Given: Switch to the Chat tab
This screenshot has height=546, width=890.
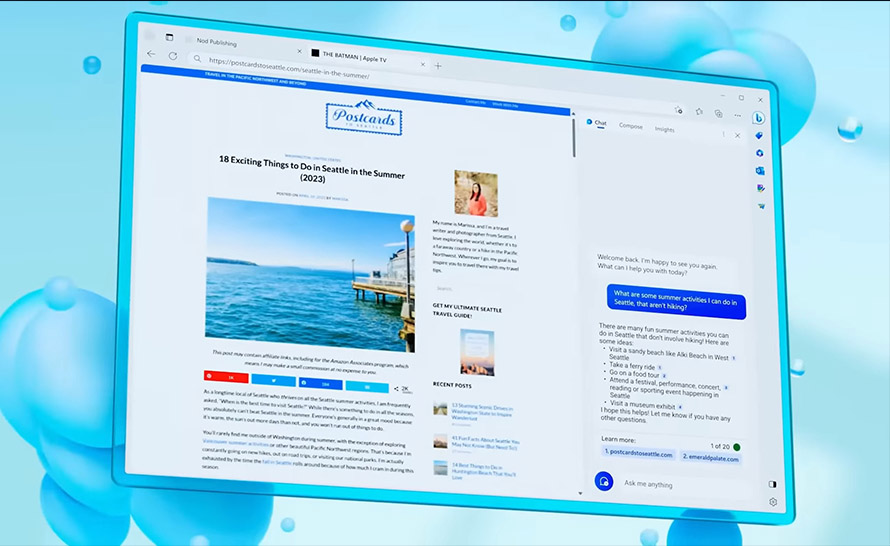Looking at the screenshot, I should click(597, 123).
